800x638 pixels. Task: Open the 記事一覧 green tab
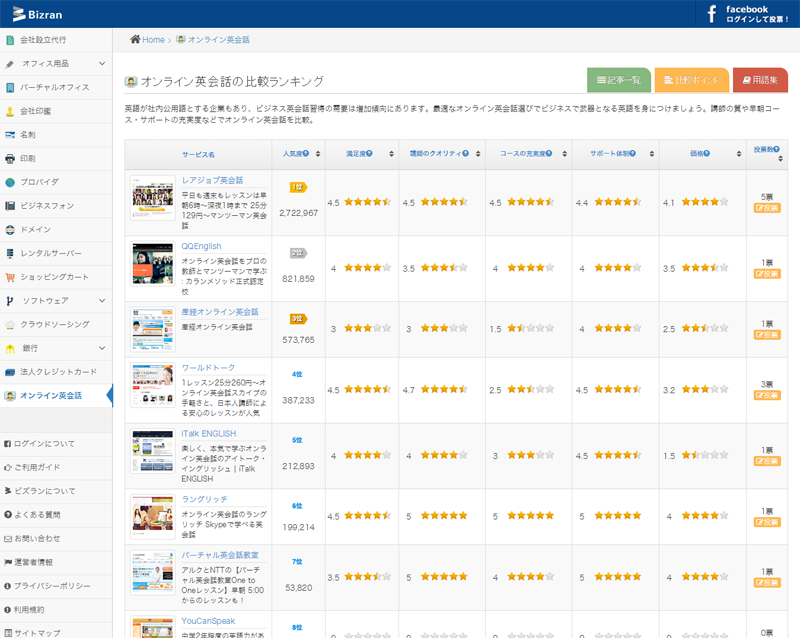(x=619, y=80)
